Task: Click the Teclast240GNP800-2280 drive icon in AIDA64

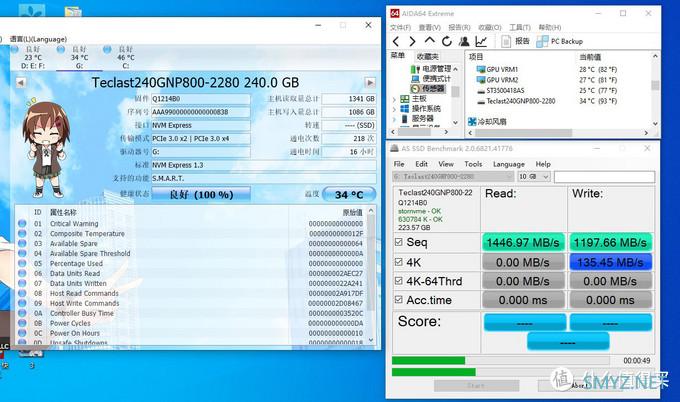Action: 481,101
